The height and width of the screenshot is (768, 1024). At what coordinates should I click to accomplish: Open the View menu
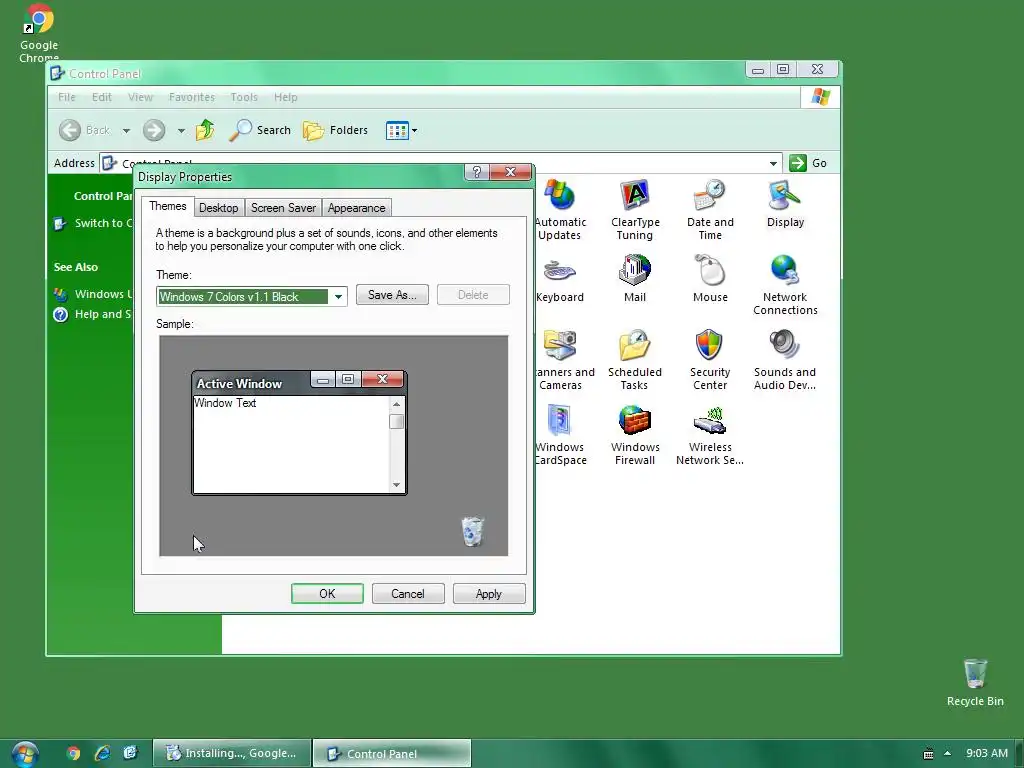[140, 97]
